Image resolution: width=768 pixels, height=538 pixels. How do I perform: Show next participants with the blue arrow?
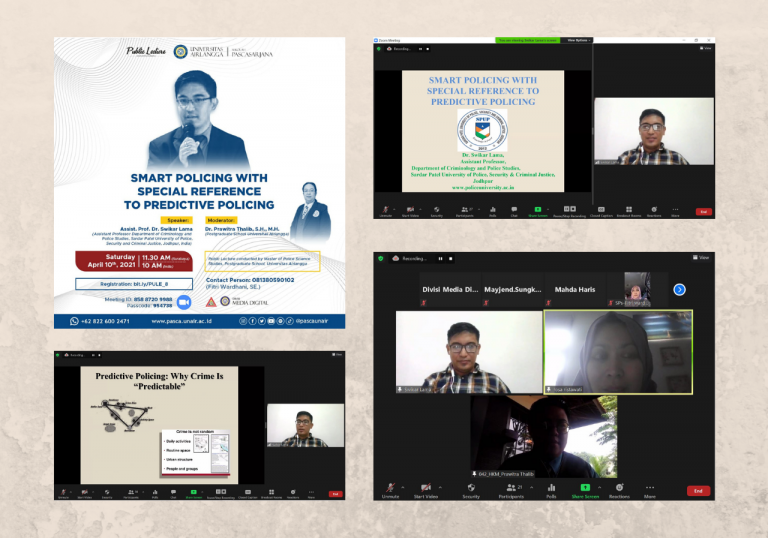click(x=679, y=290)
